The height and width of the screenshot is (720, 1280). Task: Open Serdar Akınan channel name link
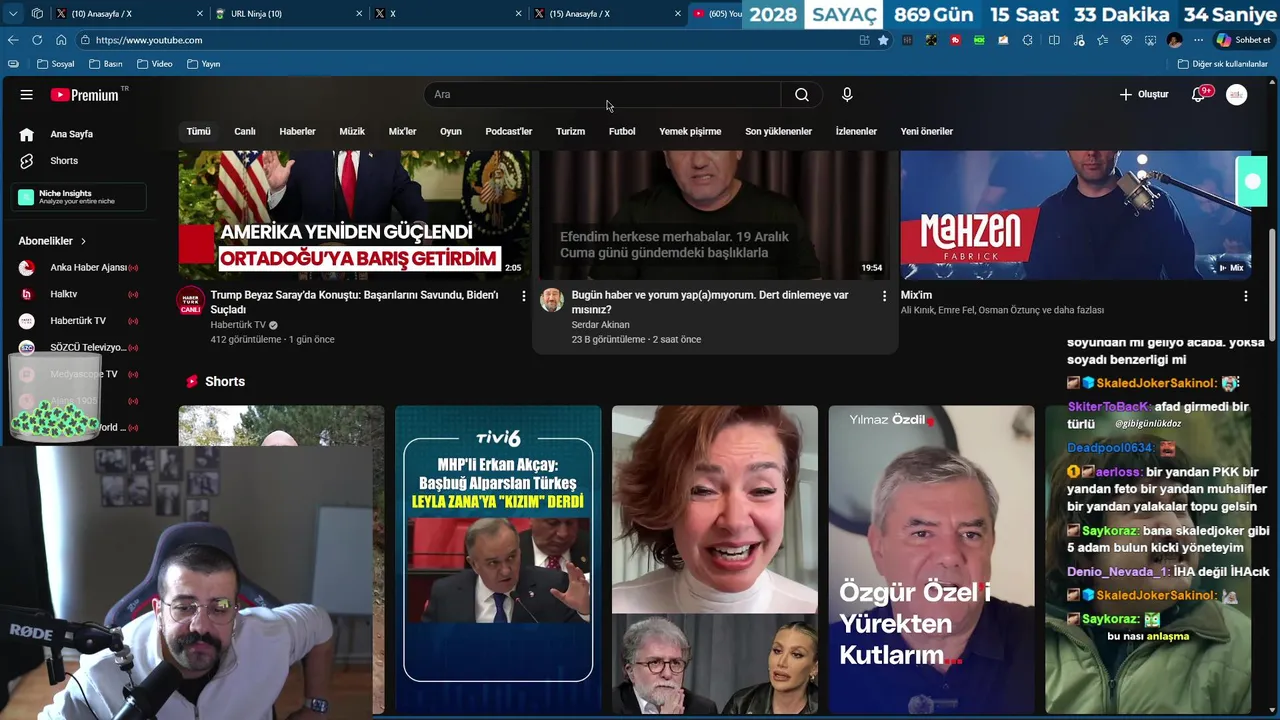[x=600, y=325]
